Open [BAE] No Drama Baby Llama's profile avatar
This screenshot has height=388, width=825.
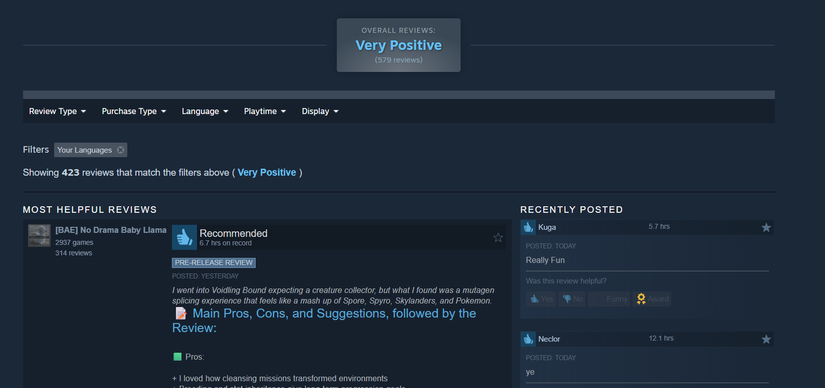pos(39,235)
